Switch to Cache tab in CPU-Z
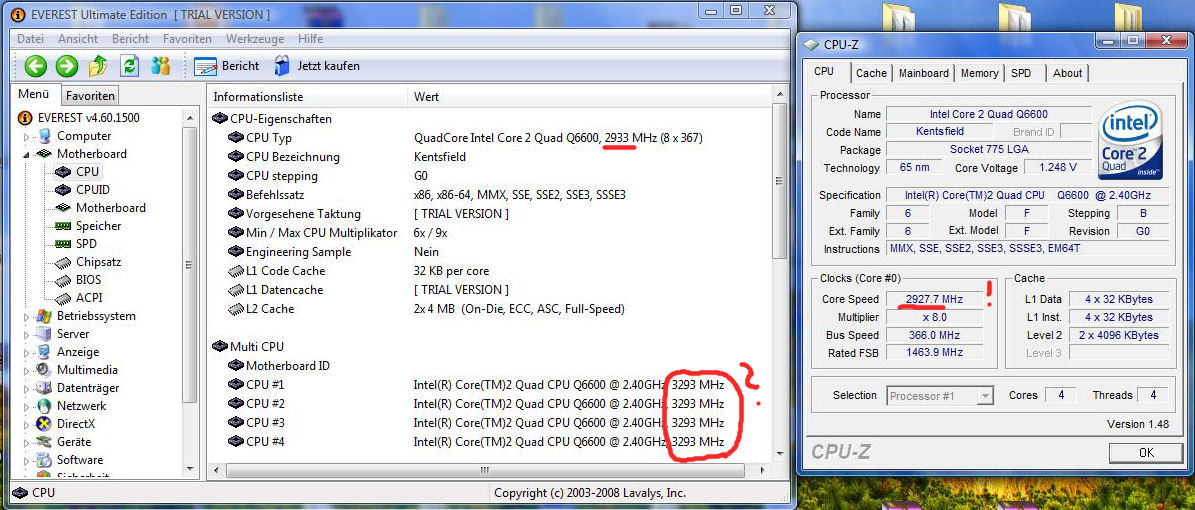Image resolution: width=1195 pixels, height=510 pixels. coord(871,73)
